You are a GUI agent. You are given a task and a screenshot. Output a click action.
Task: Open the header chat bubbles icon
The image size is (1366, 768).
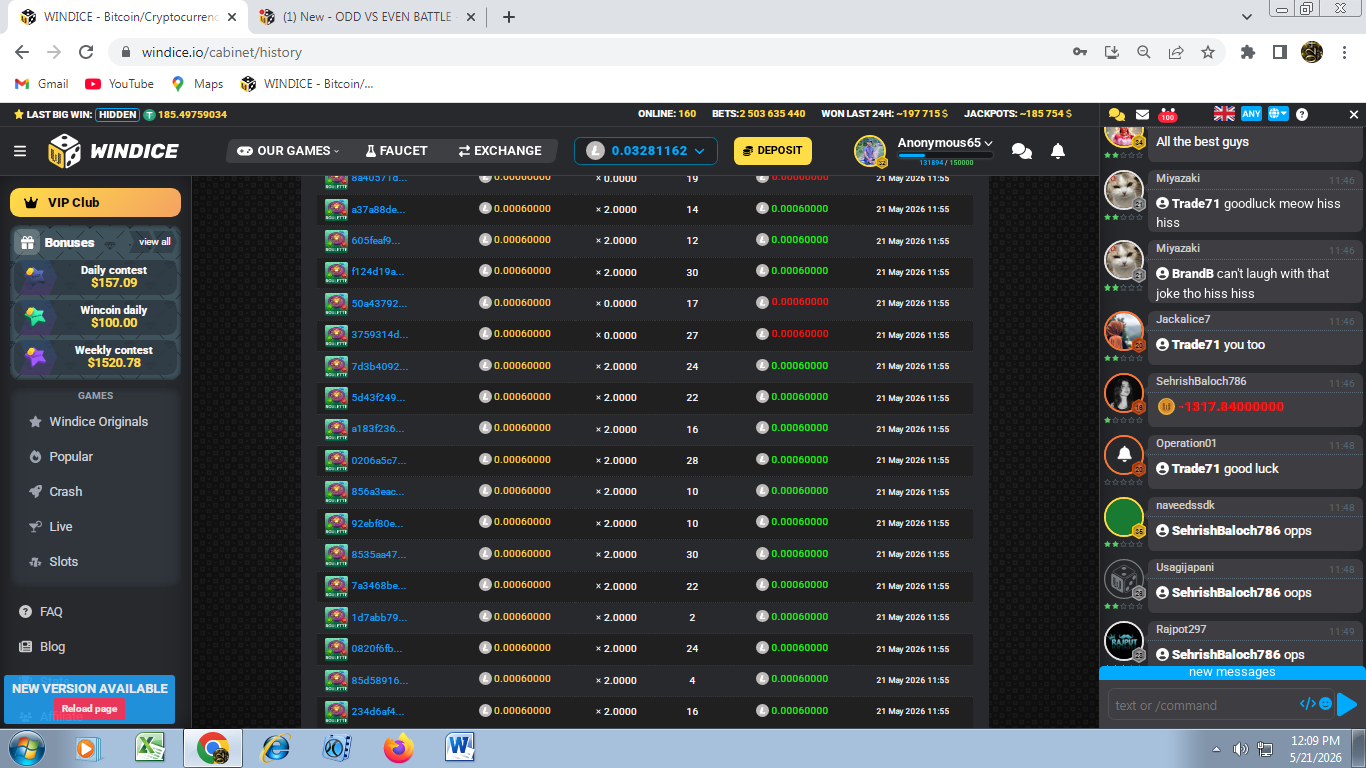pos(1022,151)
